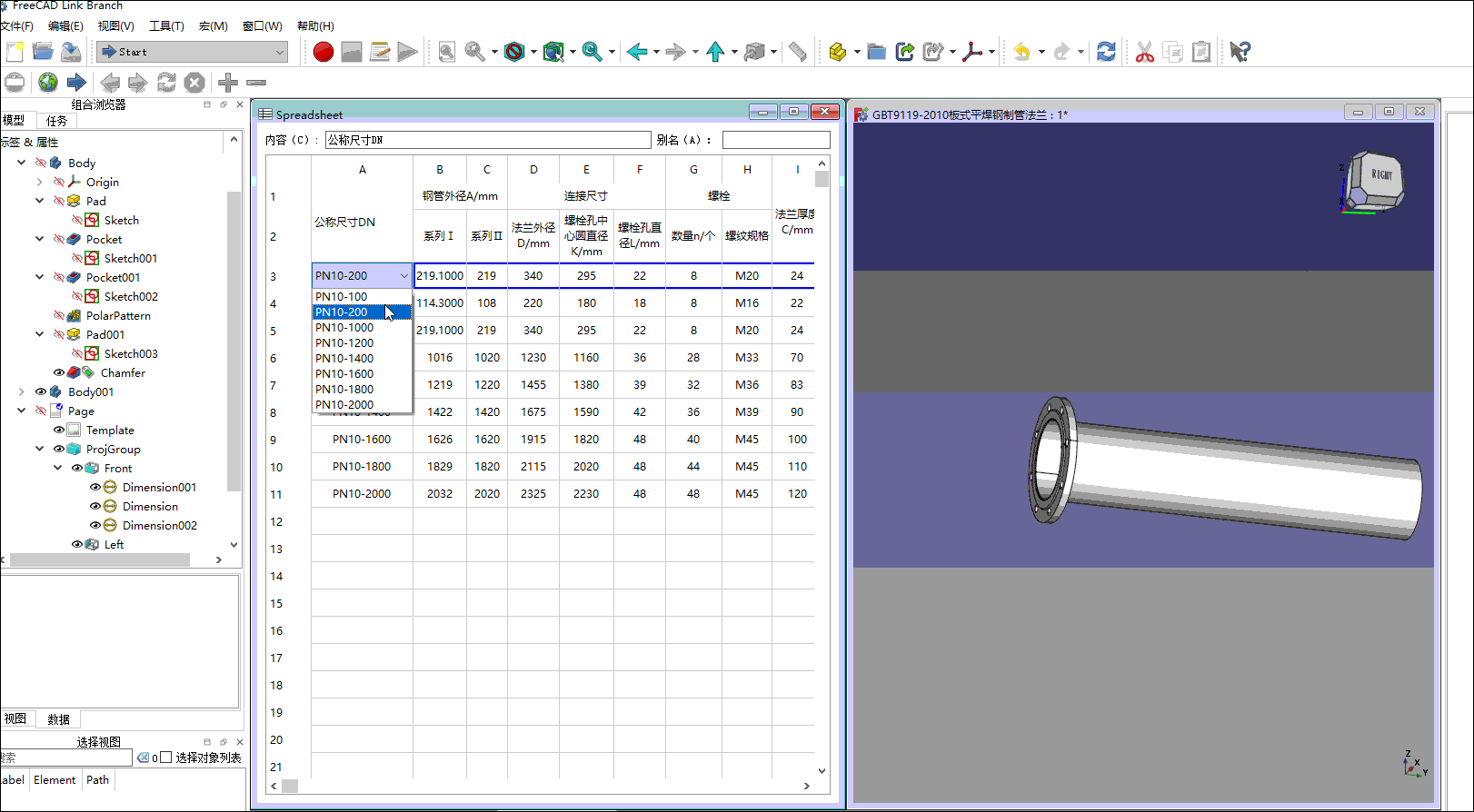Click the plus zoom-in icon

(228, 83)
